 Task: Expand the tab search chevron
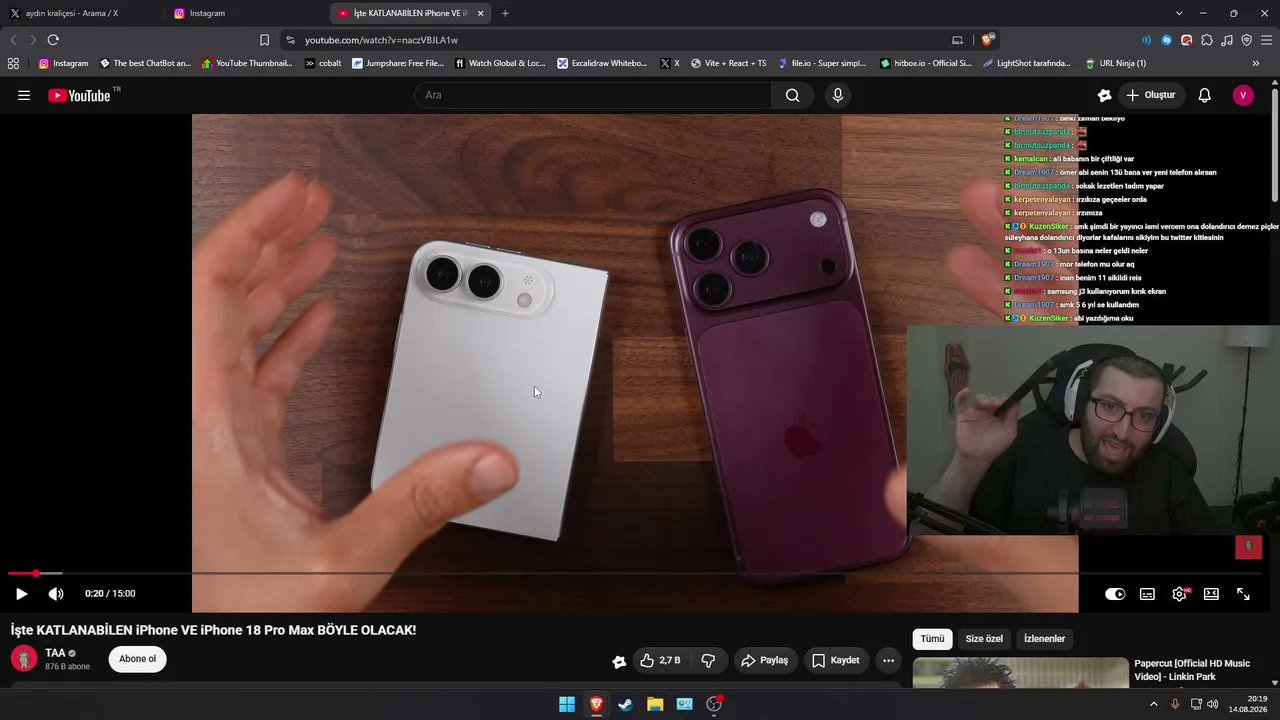(1179, 13)
